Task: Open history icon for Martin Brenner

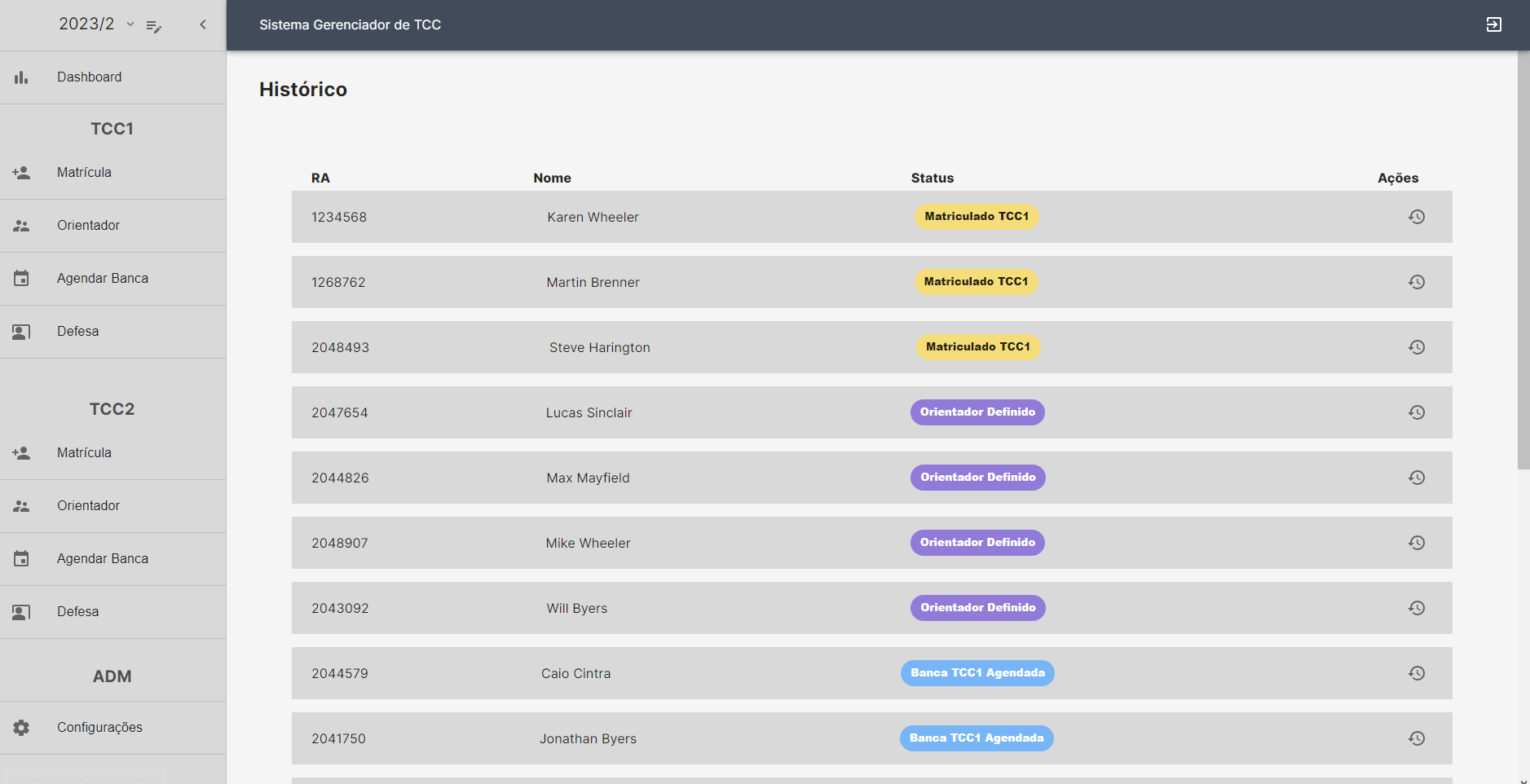Action: point(1417,282)
